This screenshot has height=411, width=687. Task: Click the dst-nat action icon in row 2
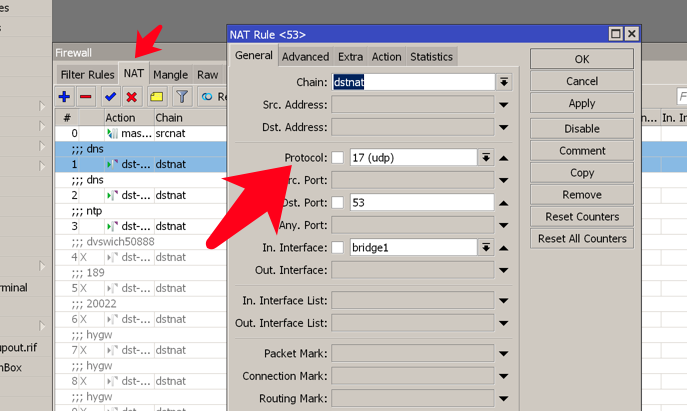pyautogui.click(x=113, y=195)
